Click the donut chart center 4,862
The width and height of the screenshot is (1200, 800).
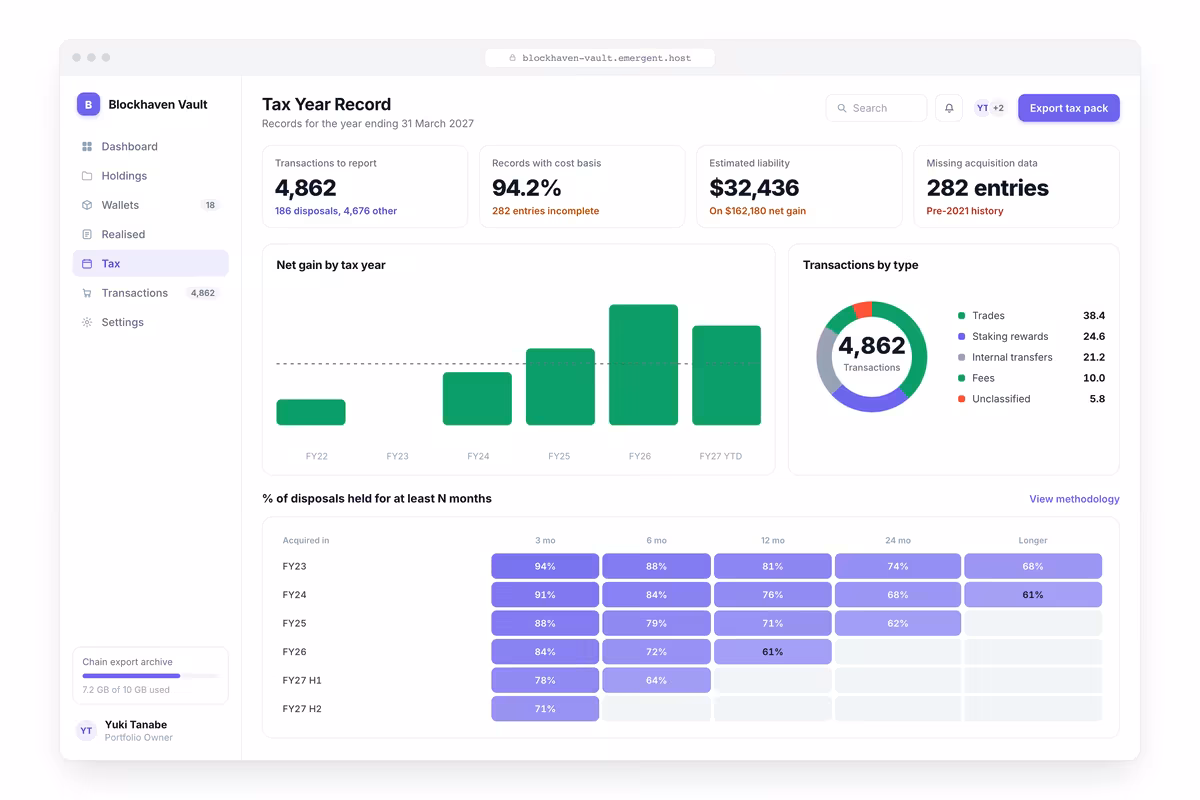(x=872, y=346)
